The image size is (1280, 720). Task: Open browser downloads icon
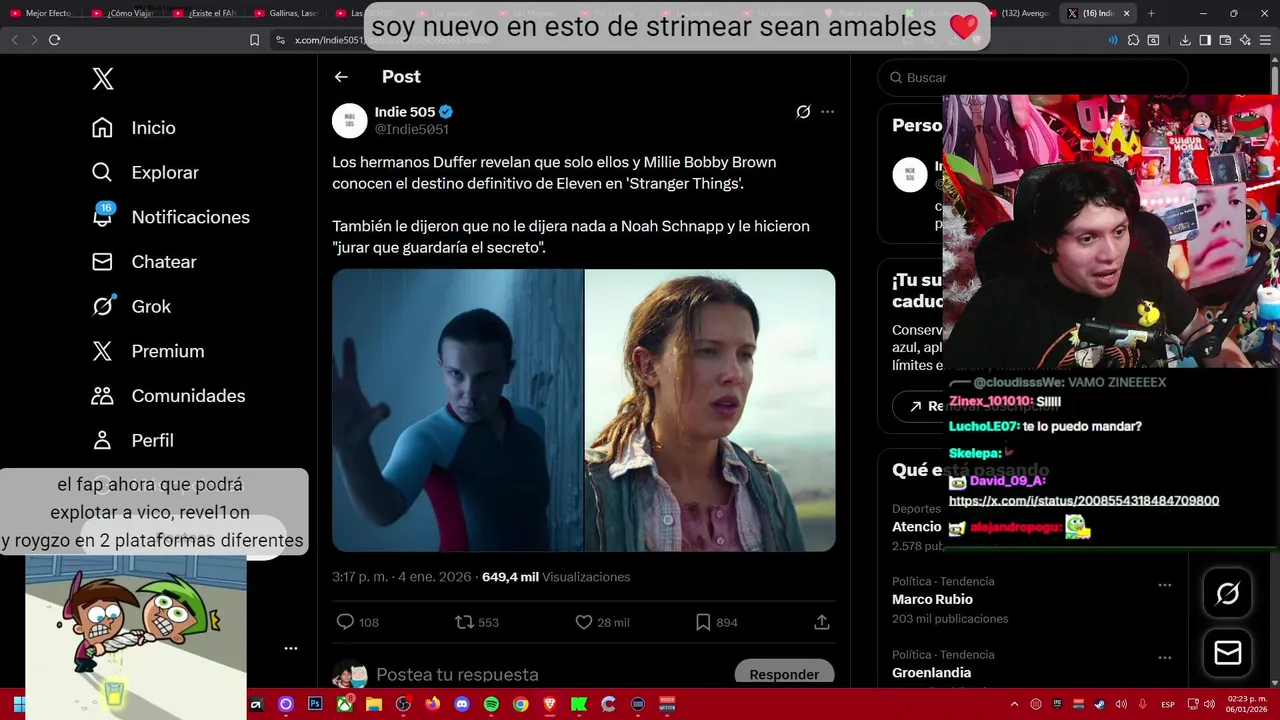(x=1185, y=40)
